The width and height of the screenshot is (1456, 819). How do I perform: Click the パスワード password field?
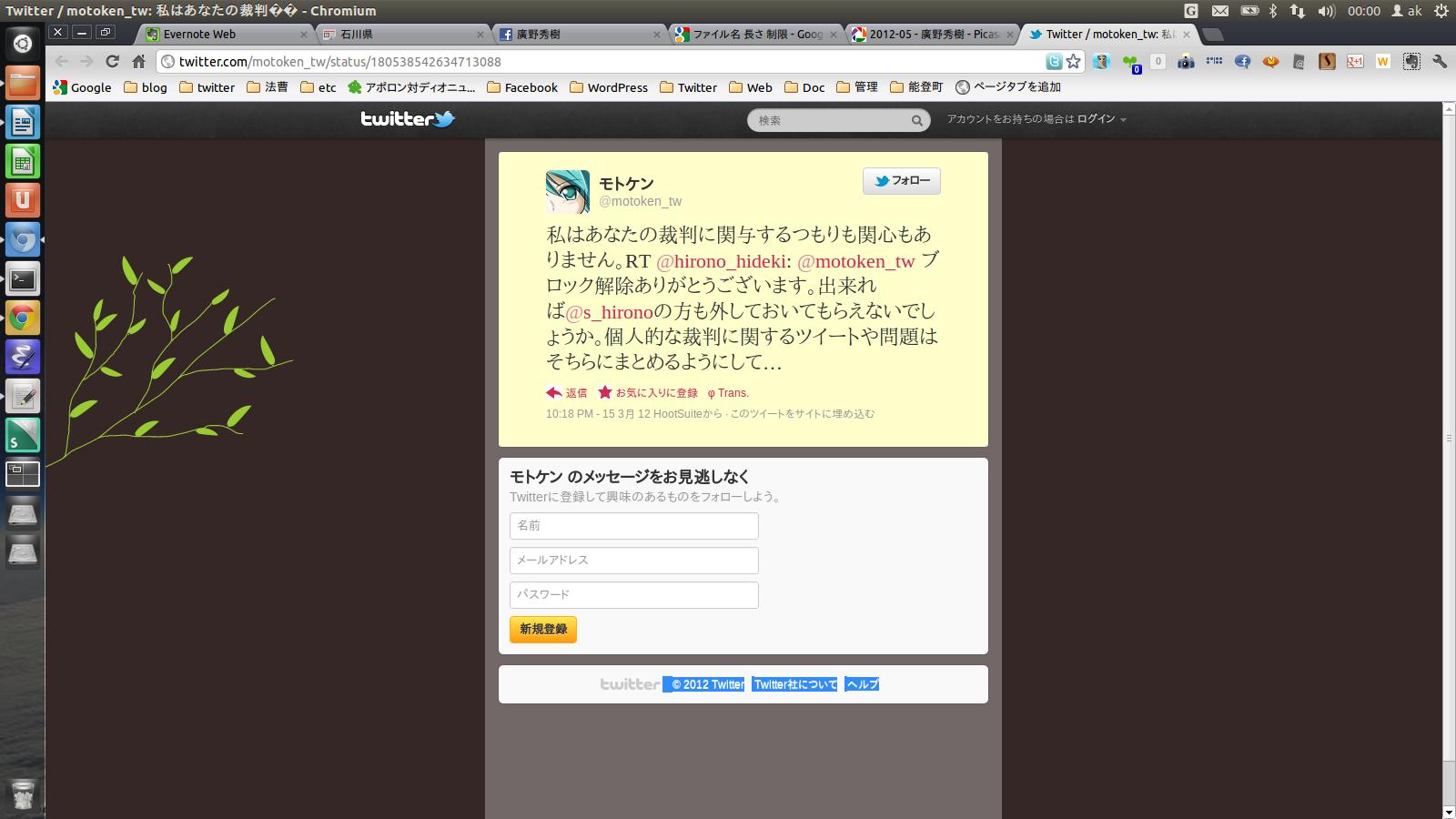(634, 595)
